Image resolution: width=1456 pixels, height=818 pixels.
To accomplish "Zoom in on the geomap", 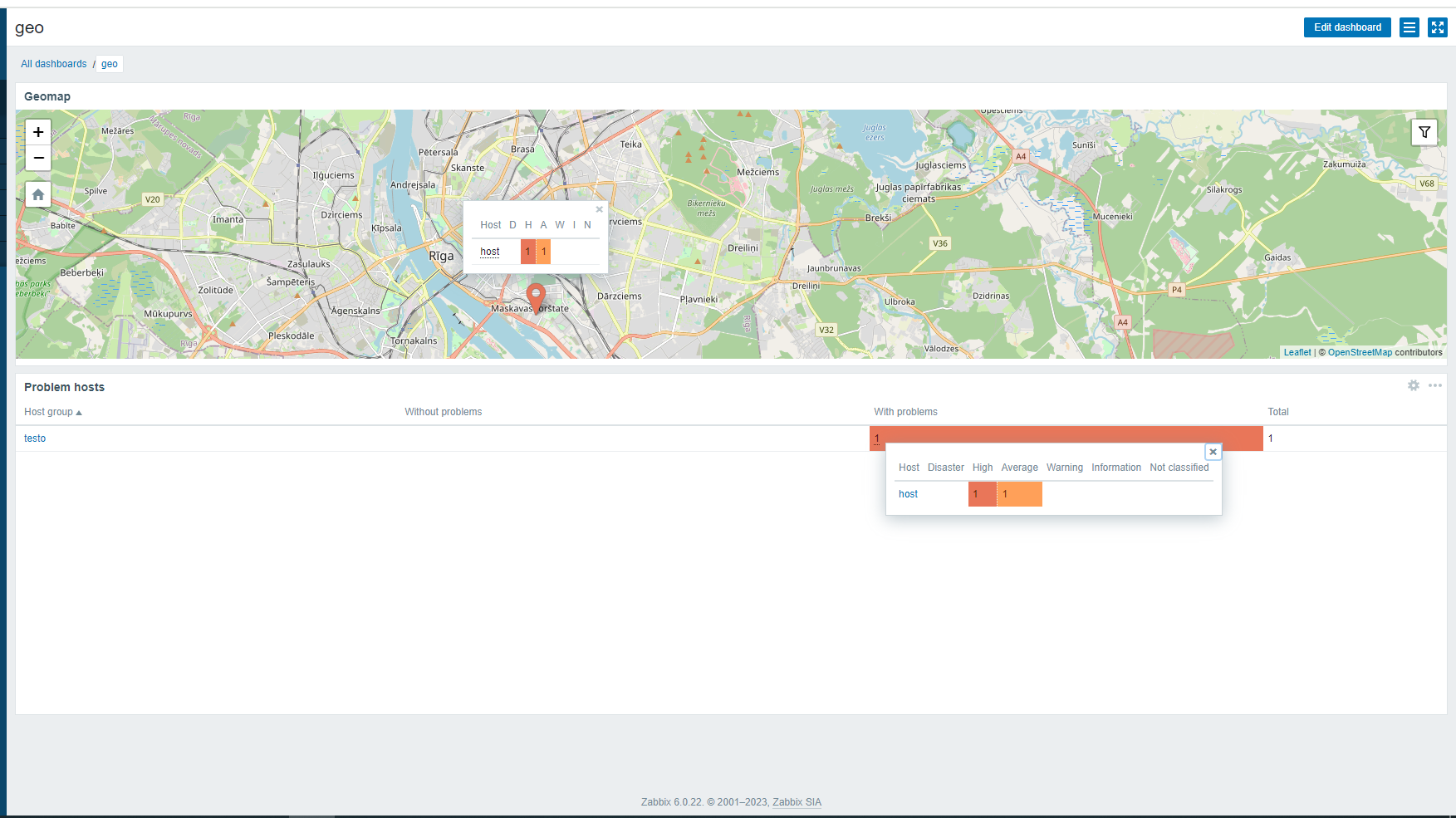I will [38, 132].
